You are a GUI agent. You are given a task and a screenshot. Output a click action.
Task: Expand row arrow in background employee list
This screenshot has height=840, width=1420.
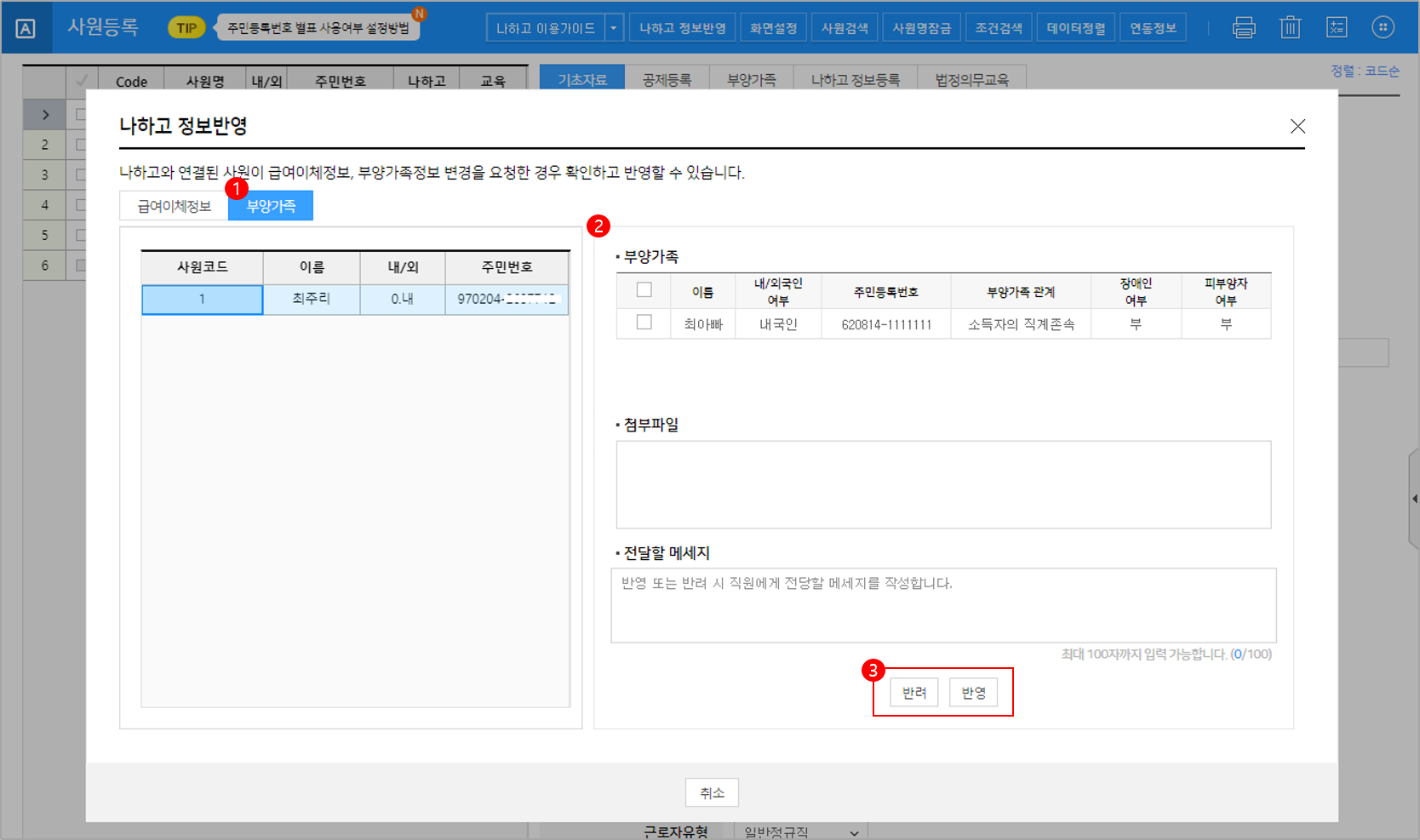coord(45,115)
